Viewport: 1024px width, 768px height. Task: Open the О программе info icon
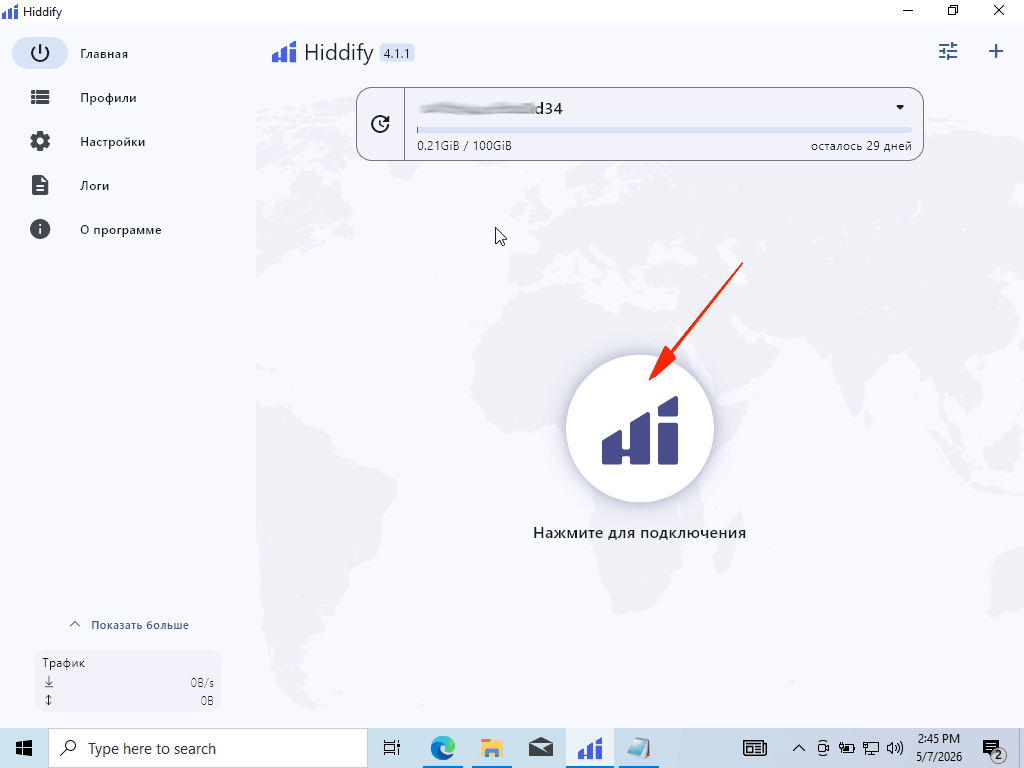(x=40, y=229)
